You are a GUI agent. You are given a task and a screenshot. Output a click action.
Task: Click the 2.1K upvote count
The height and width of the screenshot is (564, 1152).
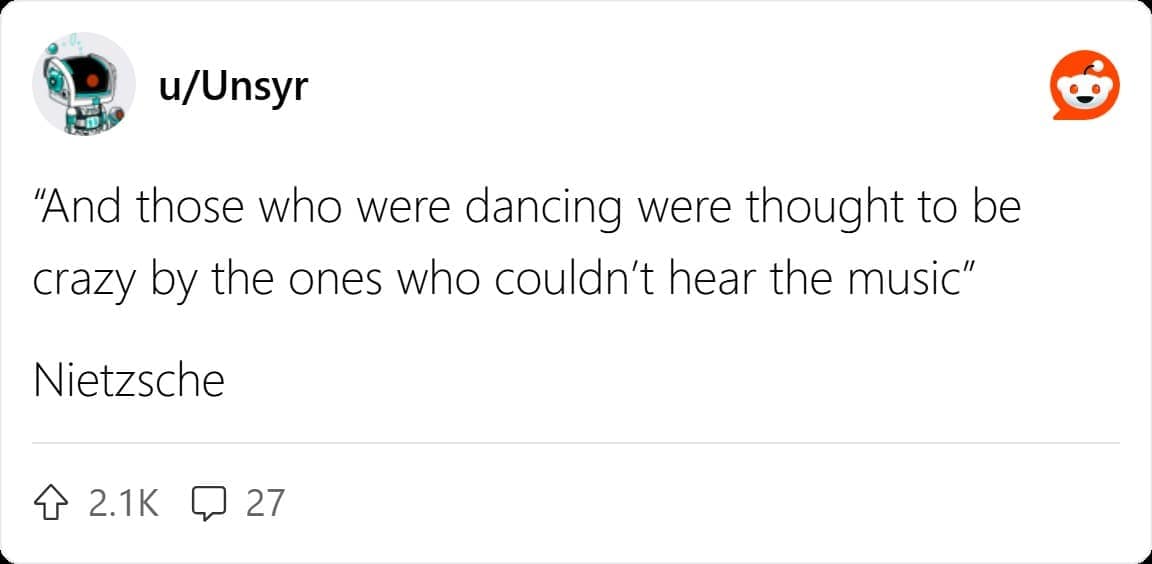click(x=123, y=502)
